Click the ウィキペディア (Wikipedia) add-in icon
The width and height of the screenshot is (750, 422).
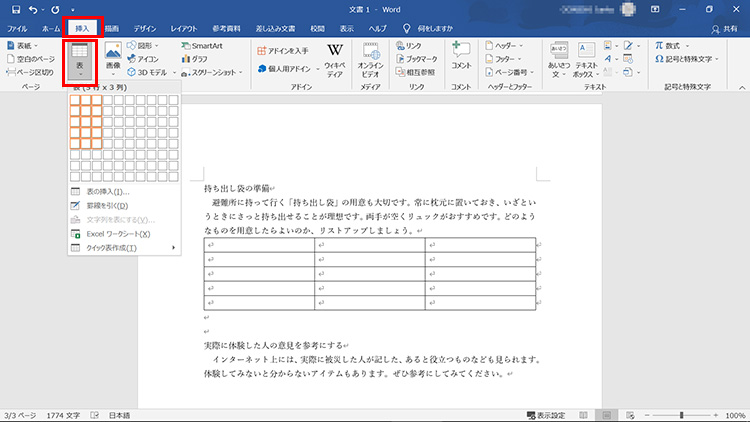coord(335,59)
